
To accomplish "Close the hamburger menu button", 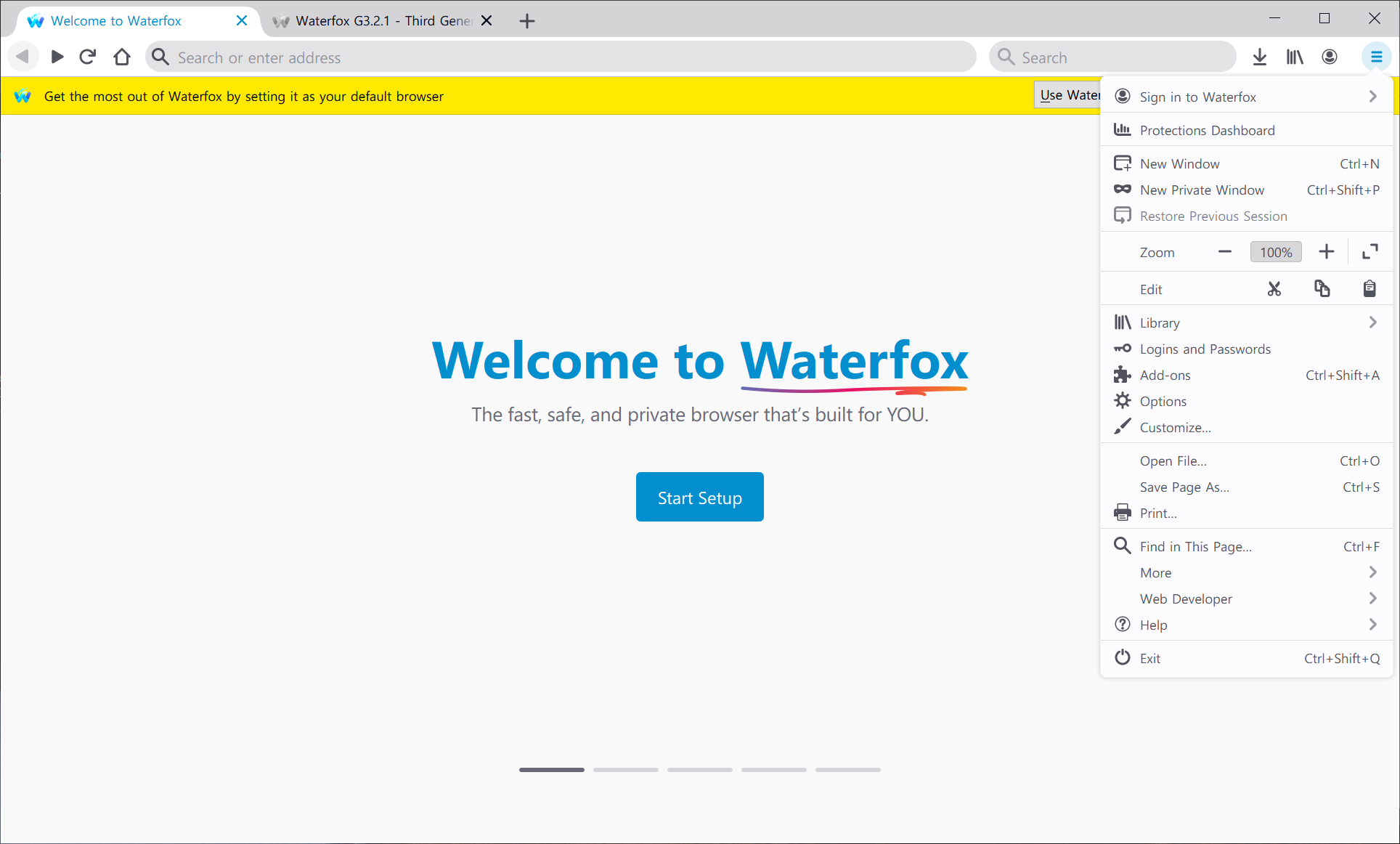I will pyautogui.click(x=1376, y=57).
